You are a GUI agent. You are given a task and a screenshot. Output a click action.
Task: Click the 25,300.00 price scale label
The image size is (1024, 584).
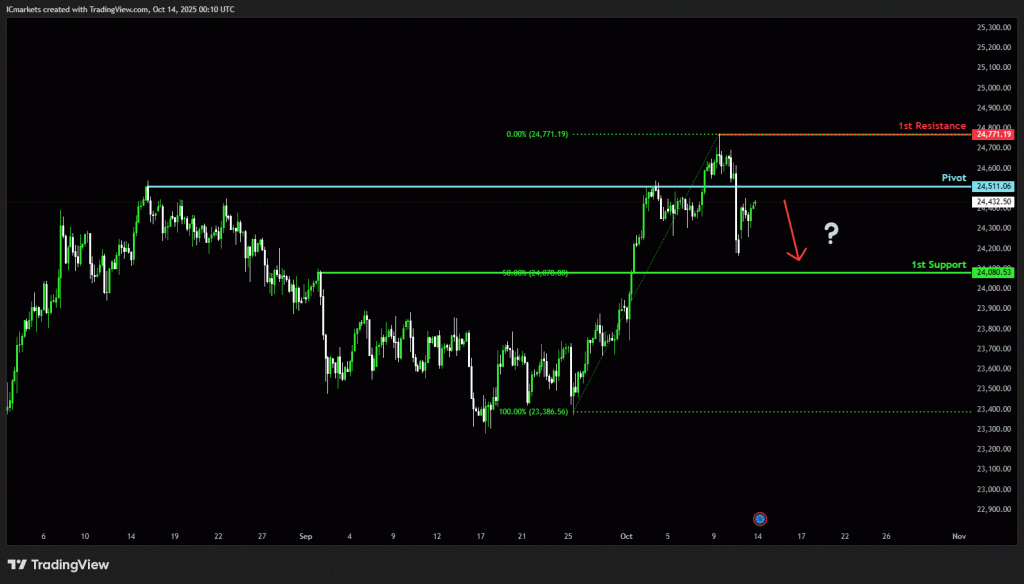pyautogui.click(x=994, y=27)
